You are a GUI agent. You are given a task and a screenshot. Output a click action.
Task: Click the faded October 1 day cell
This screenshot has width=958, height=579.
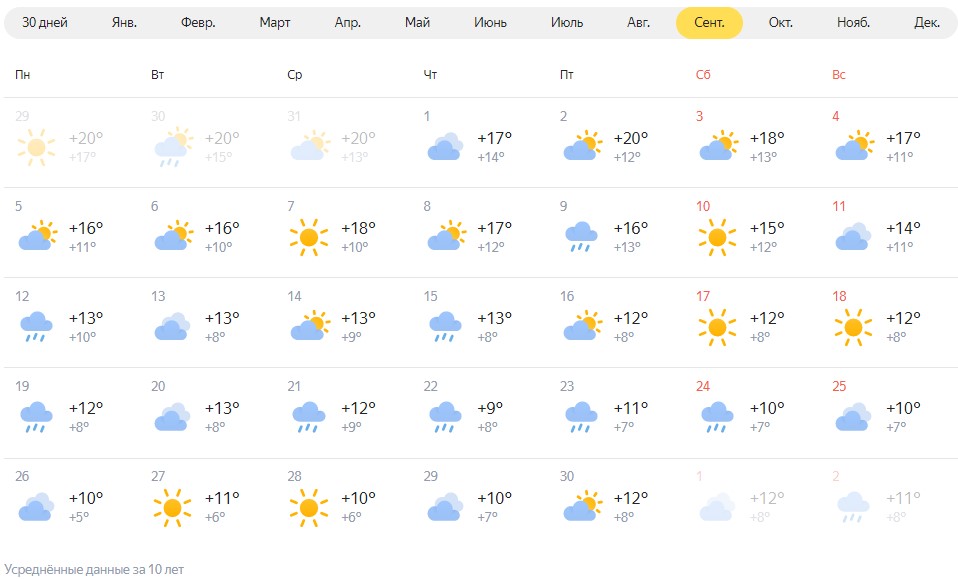click(751, 504)
